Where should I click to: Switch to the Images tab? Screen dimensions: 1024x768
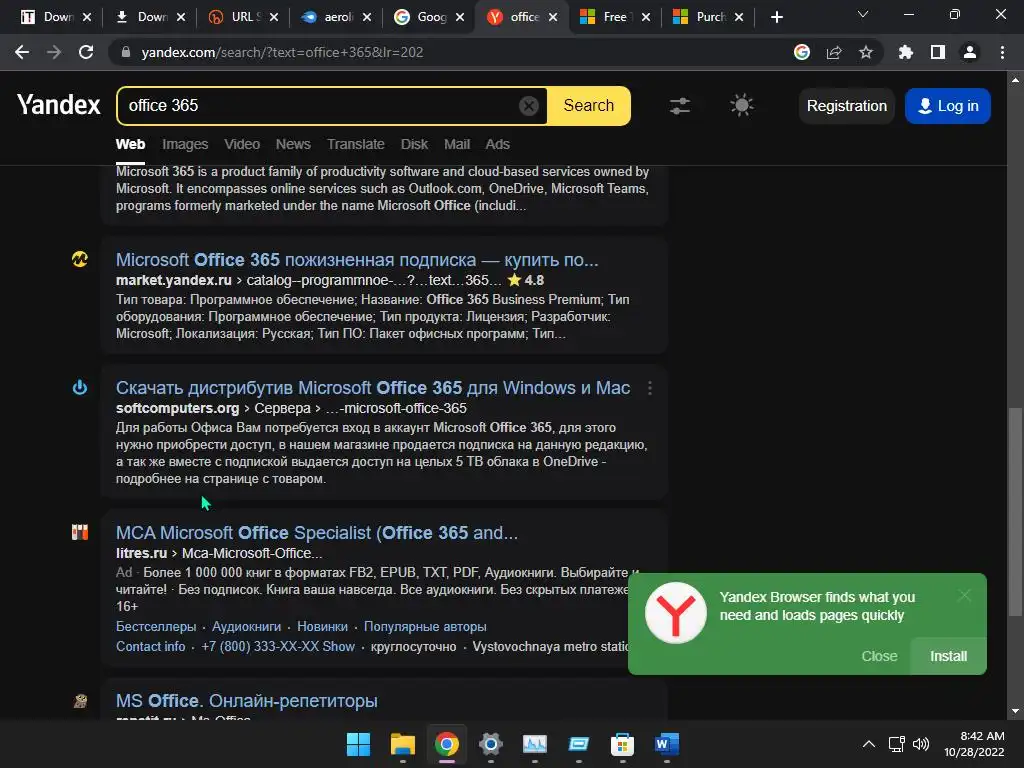point(185,144)
